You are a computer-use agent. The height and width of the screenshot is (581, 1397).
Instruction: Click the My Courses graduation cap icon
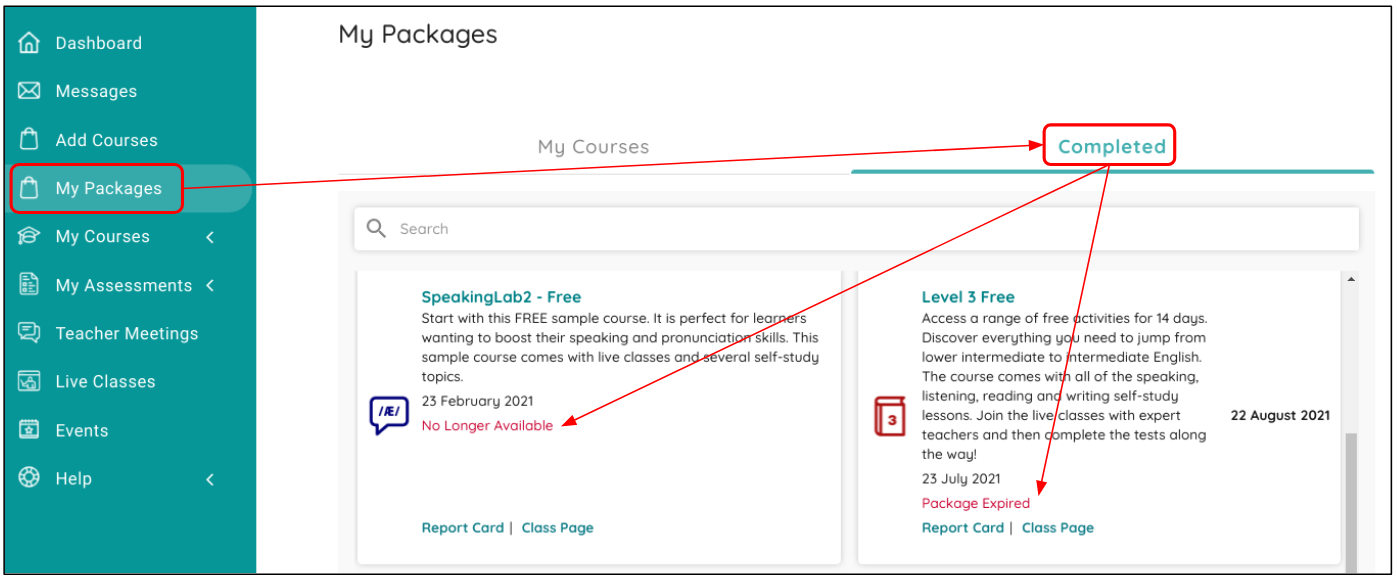coord(30,236)
